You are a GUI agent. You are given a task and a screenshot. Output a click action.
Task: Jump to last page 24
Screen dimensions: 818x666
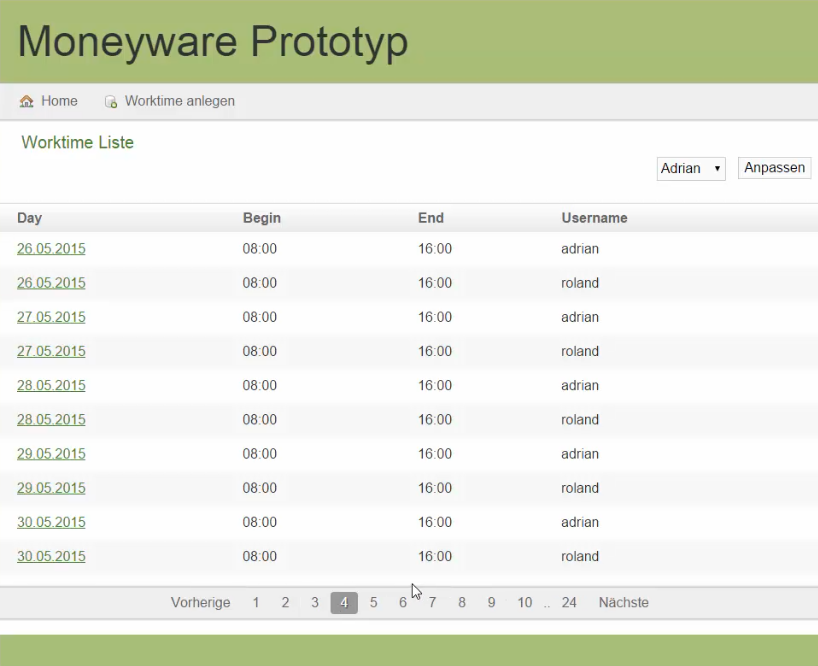pos(569,602)
